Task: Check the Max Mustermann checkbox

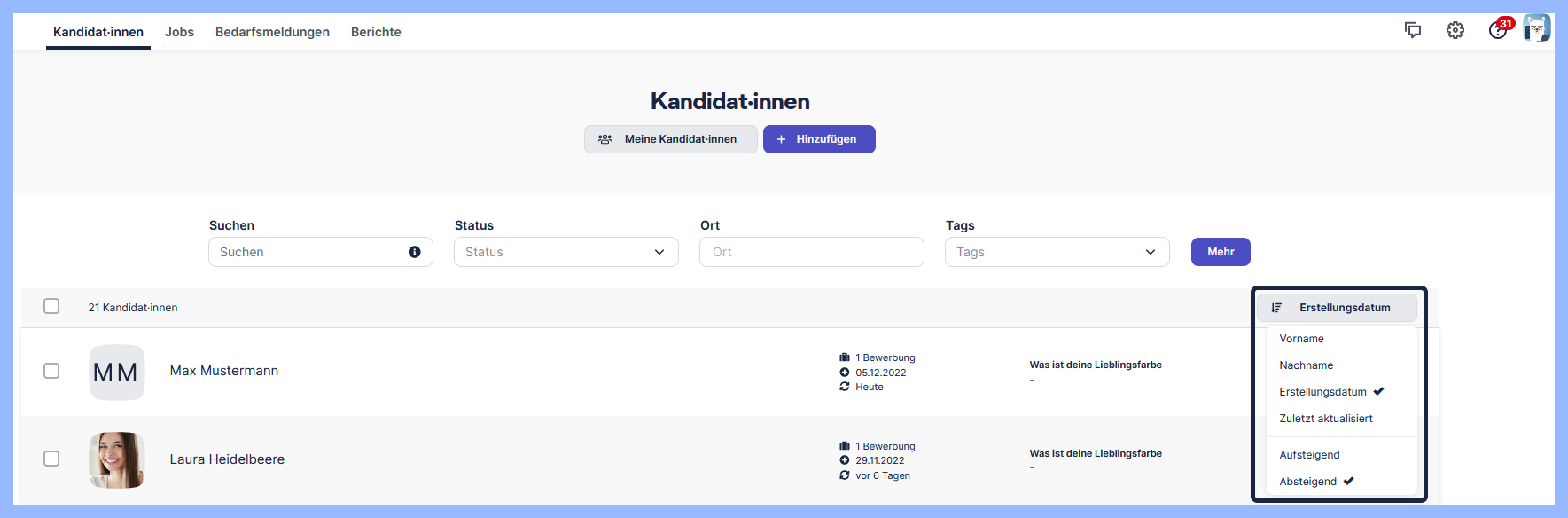Action: 51,371
